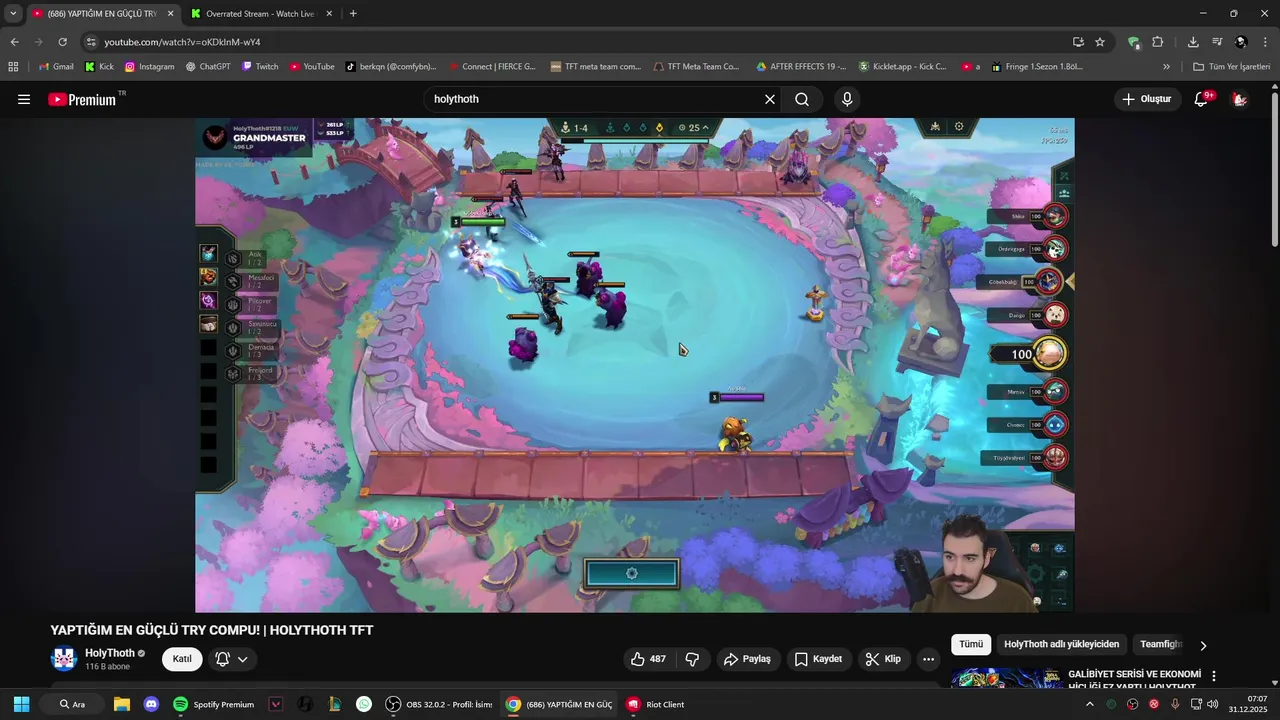The width and height of the screenshot is (1280, 720).
Task: Open File Explorer from the taskbar
Action: (x=121, y=704)
